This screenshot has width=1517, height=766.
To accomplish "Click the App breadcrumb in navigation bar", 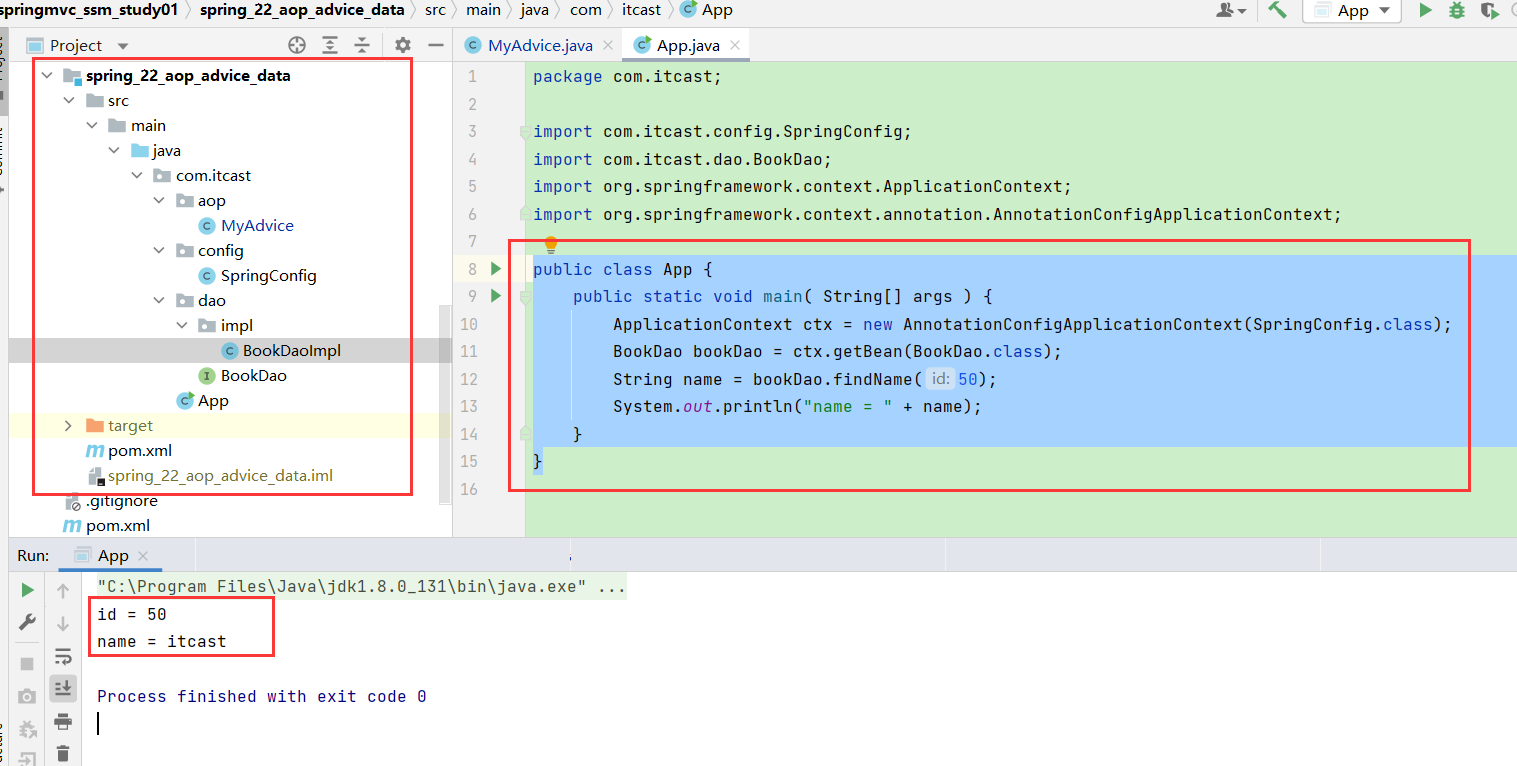I will [x=706, y=10].
